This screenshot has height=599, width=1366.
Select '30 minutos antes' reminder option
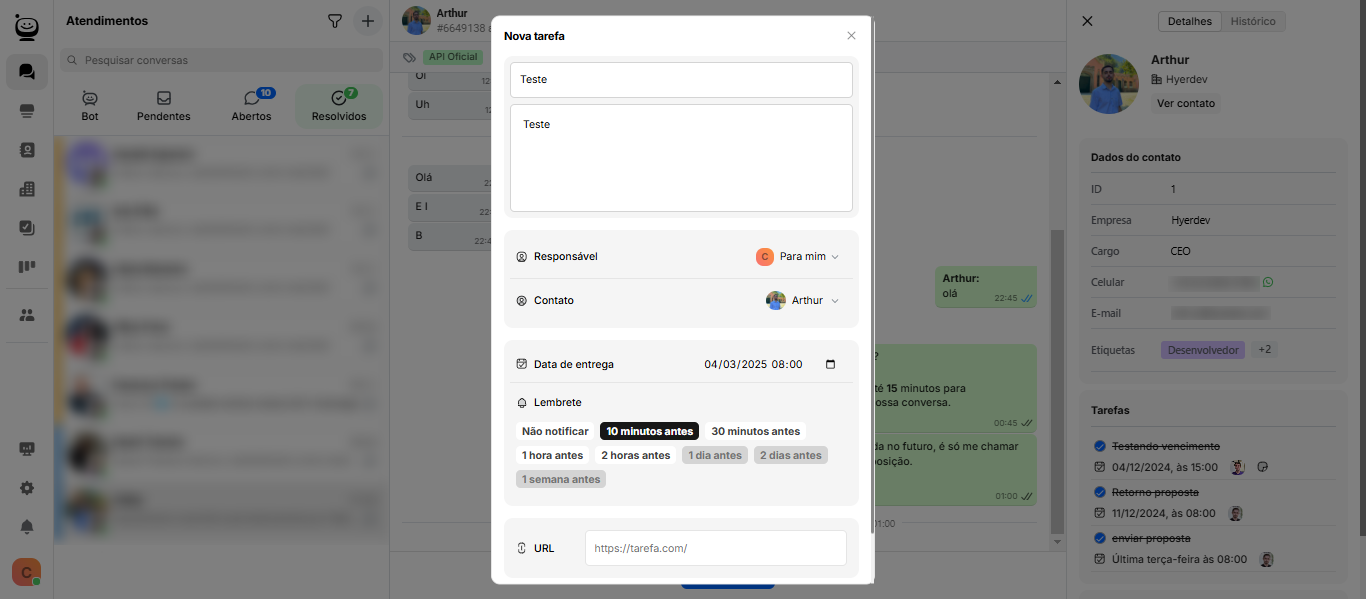[x=755, y=432]
